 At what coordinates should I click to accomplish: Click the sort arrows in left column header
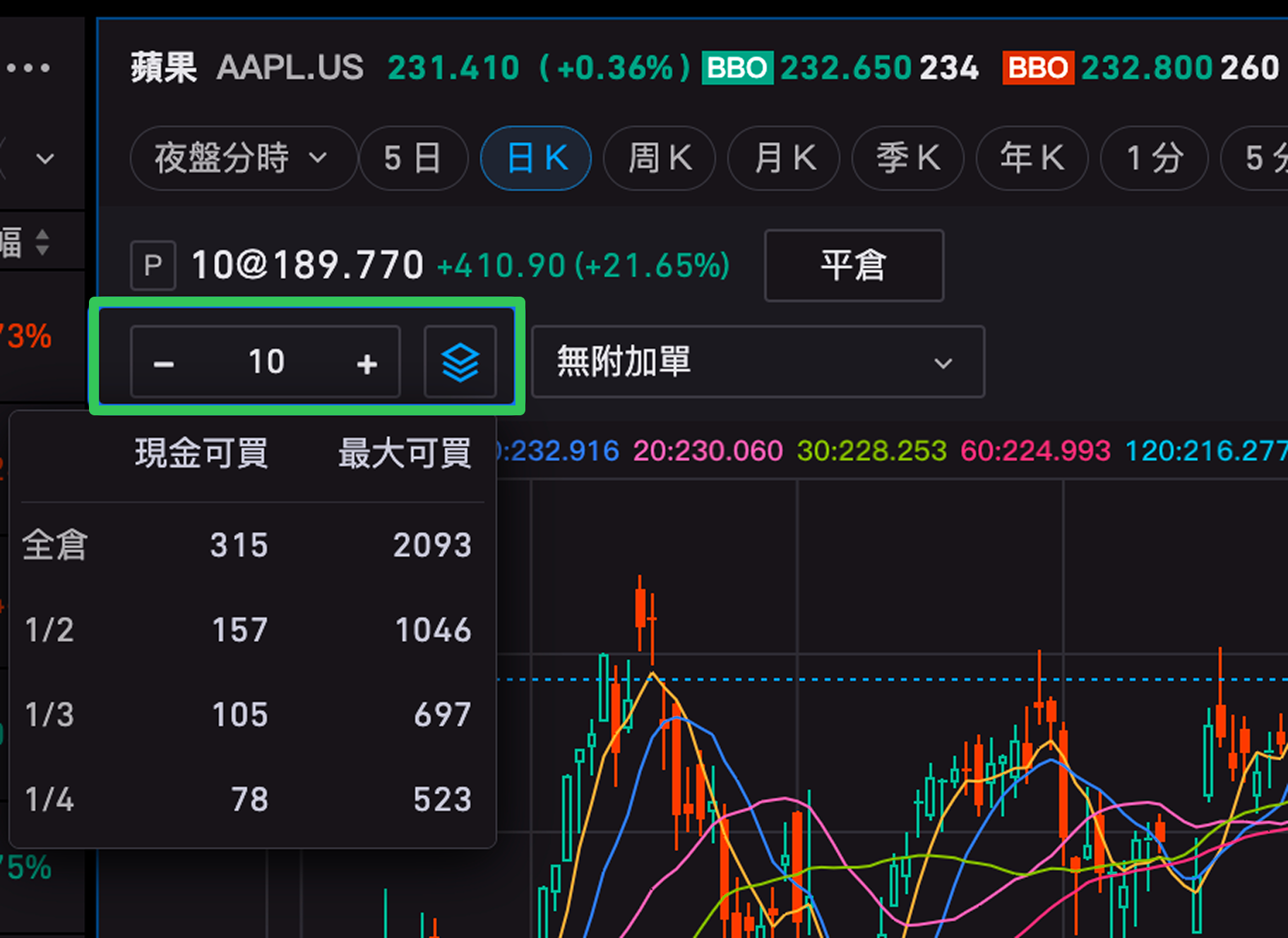pyautogui.click(x=42, y=242)
